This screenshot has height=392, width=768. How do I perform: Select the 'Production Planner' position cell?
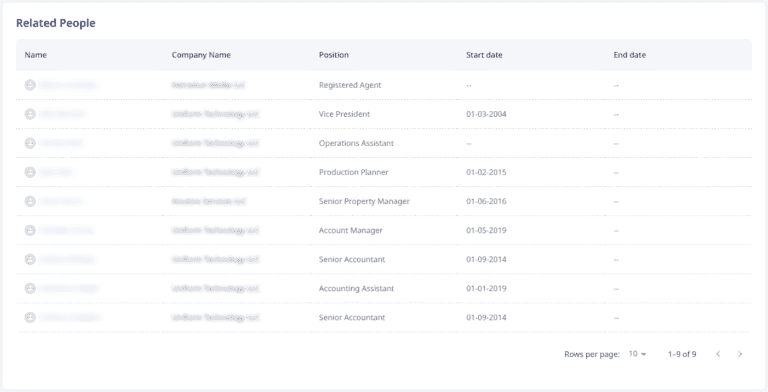point(354,172)
